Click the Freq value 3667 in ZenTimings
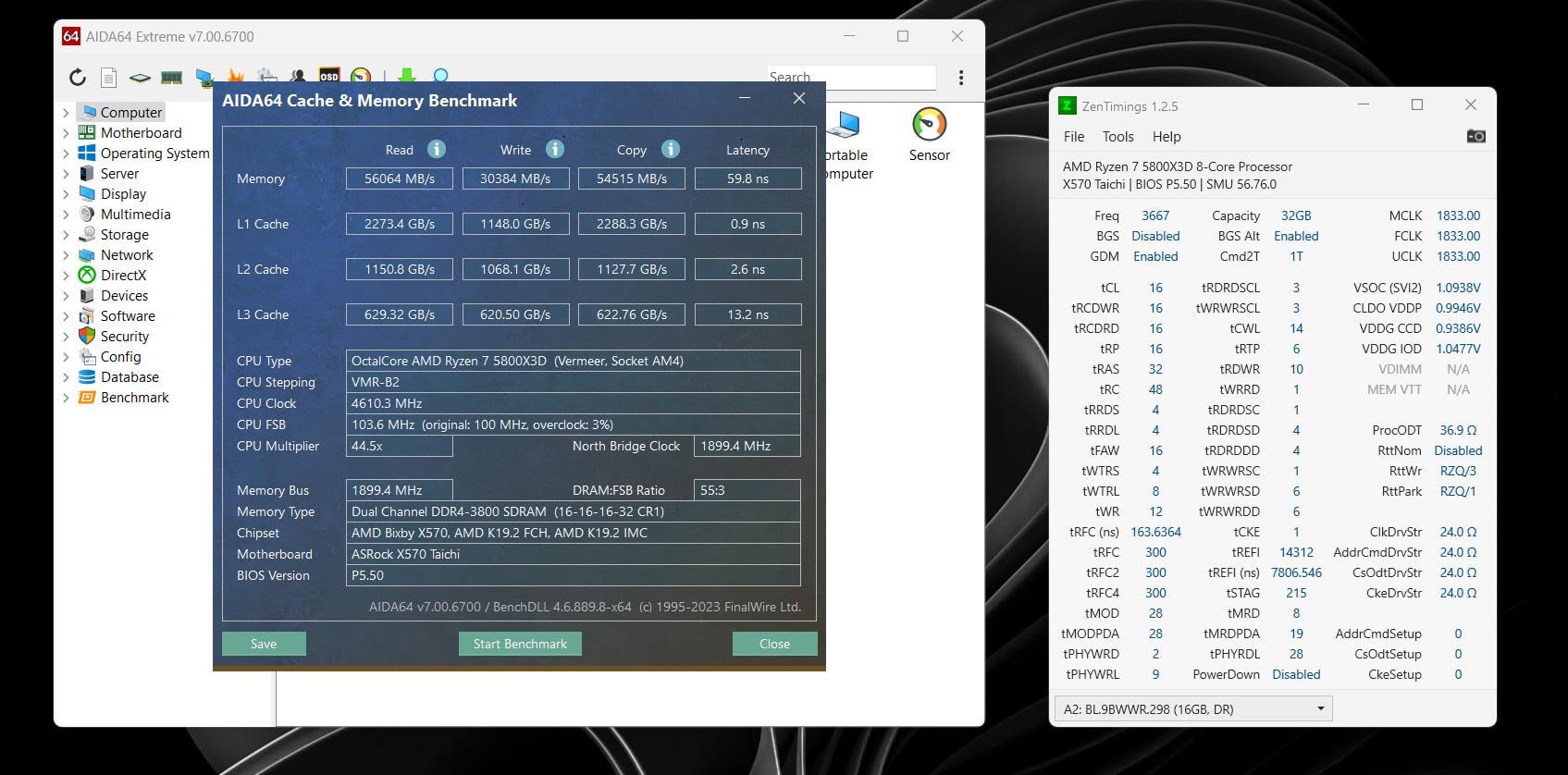 (x=1155, y=215)
